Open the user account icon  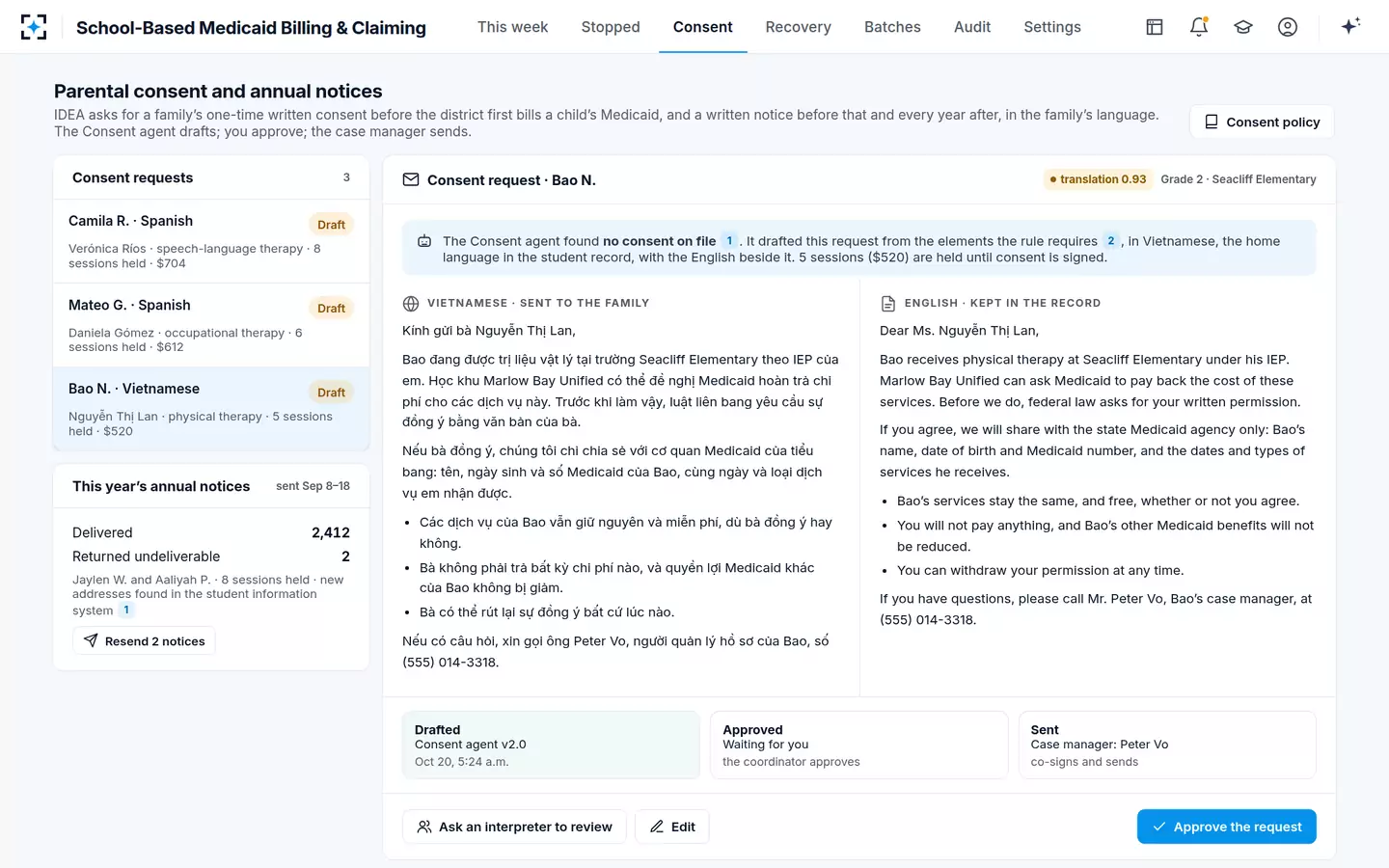[1288, 27]
